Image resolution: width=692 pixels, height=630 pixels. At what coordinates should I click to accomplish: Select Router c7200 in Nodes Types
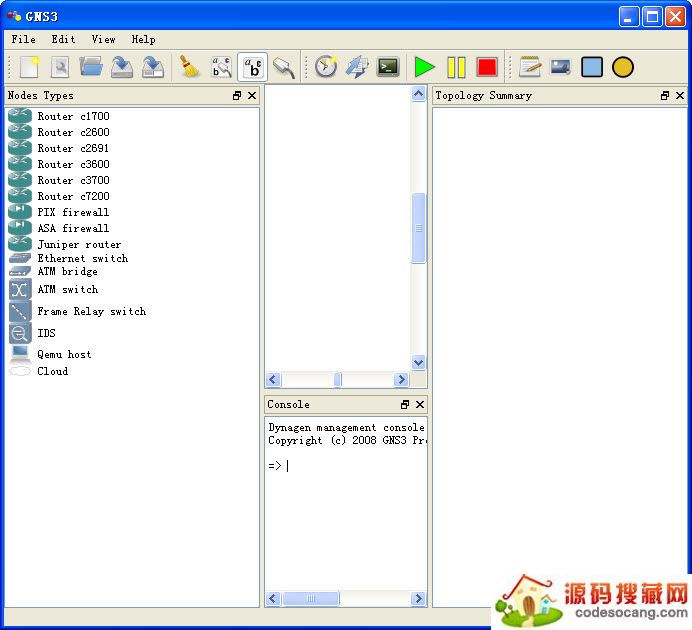[x=73, y=196]
